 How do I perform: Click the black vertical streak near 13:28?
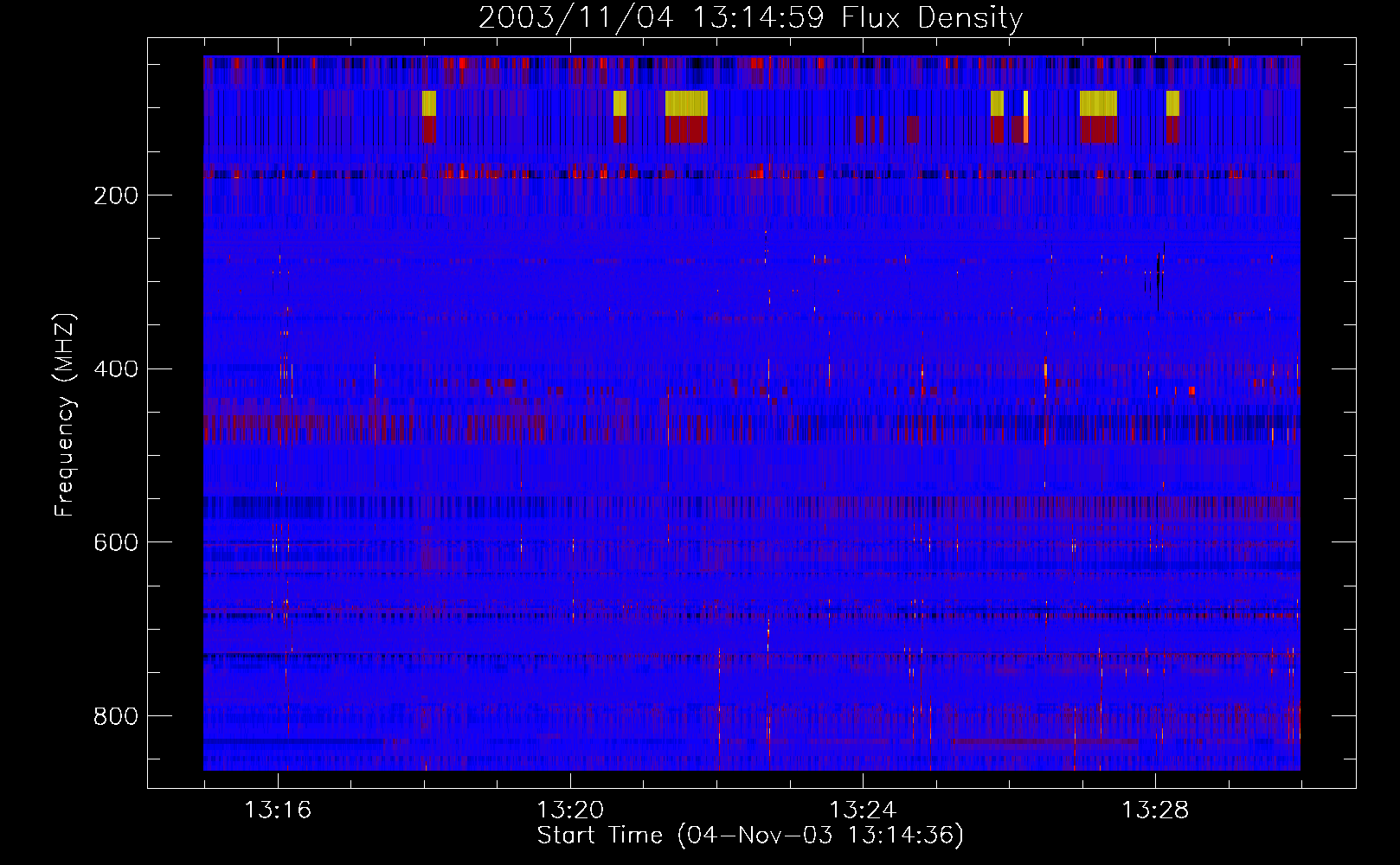click(1159, 281)
